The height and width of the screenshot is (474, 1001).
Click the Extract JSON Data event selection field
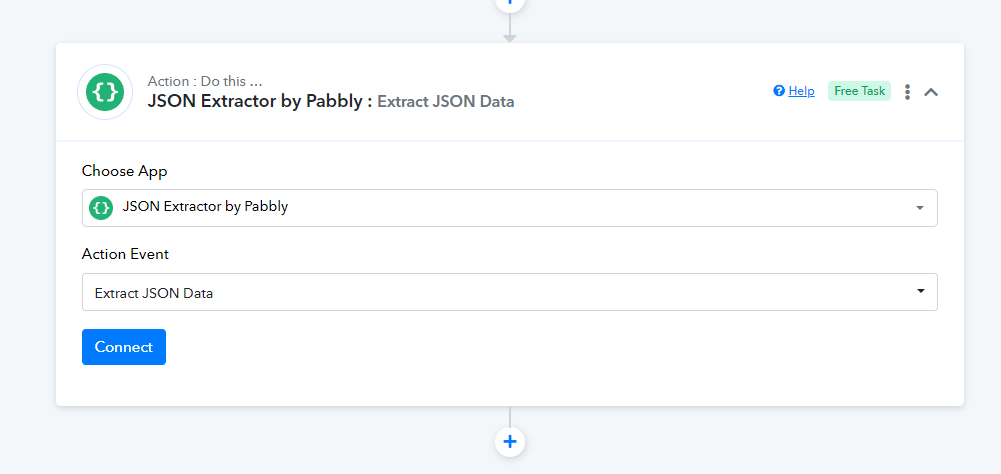pos(509,292)
